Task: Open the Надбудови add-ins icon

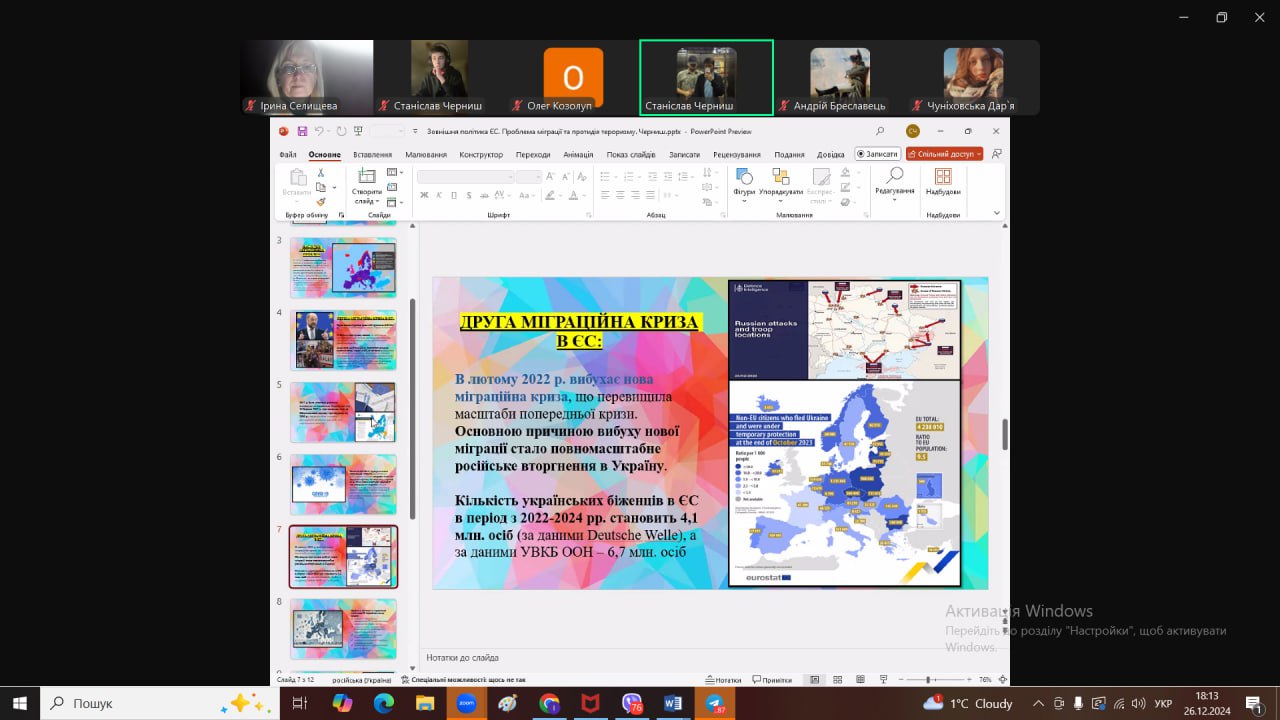Action: click(943, 181)
